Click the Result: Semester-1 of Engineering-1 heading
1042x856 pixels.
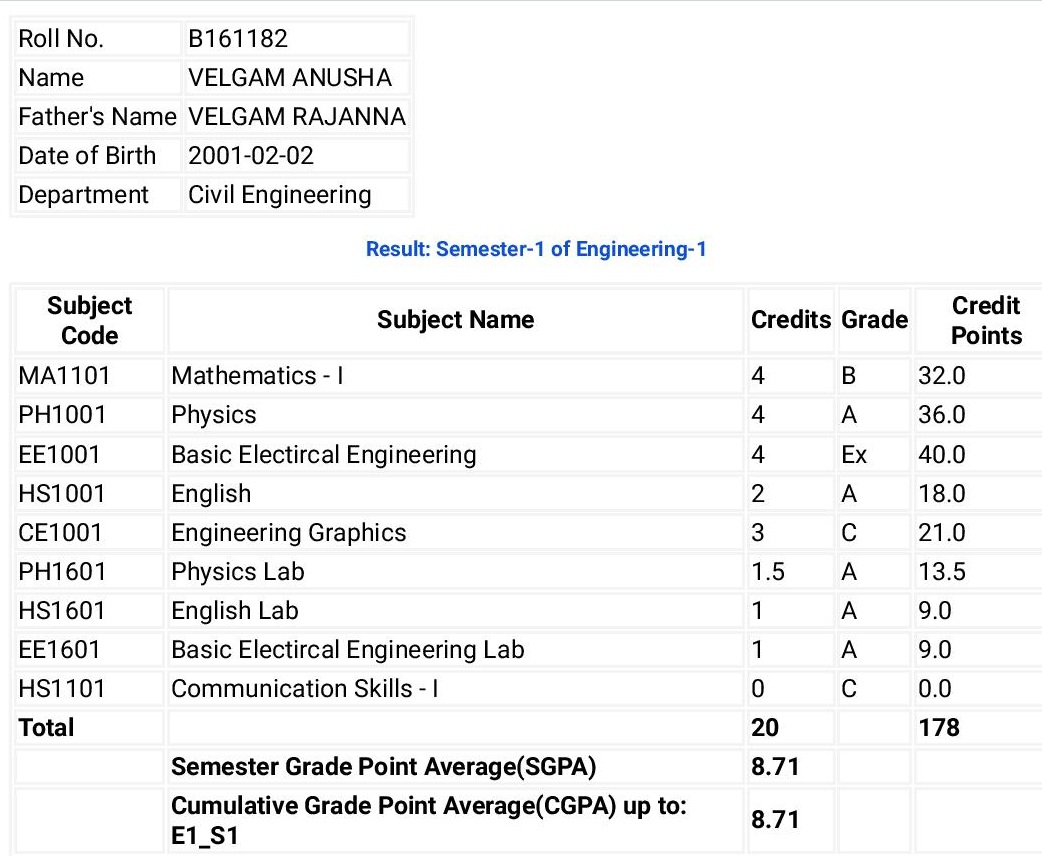coord(536,249)
